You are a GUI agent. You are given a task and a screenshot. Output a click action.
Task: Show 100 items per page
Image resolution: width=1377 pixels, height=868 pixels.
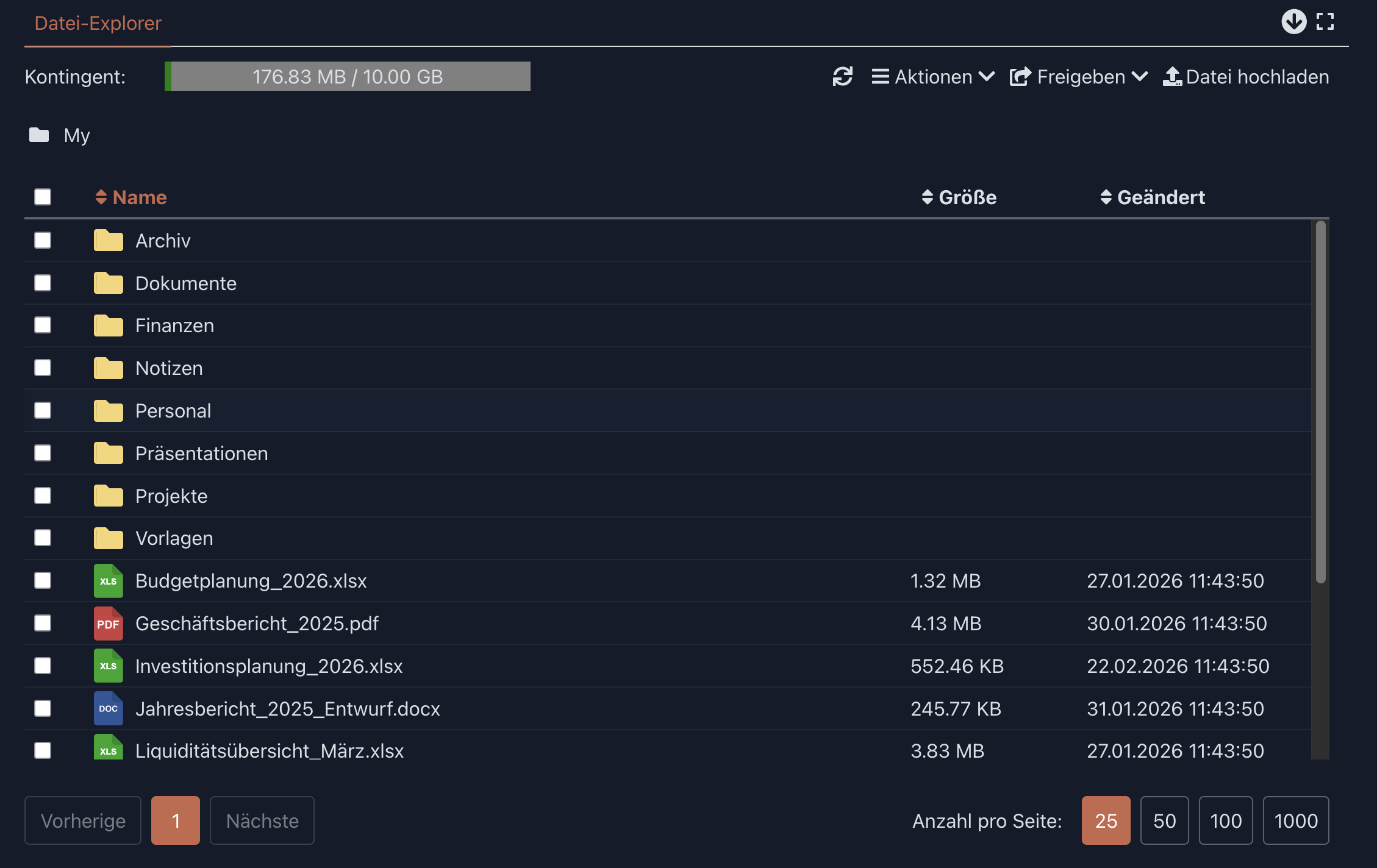pyautogui.click(x=1226, y=820)
